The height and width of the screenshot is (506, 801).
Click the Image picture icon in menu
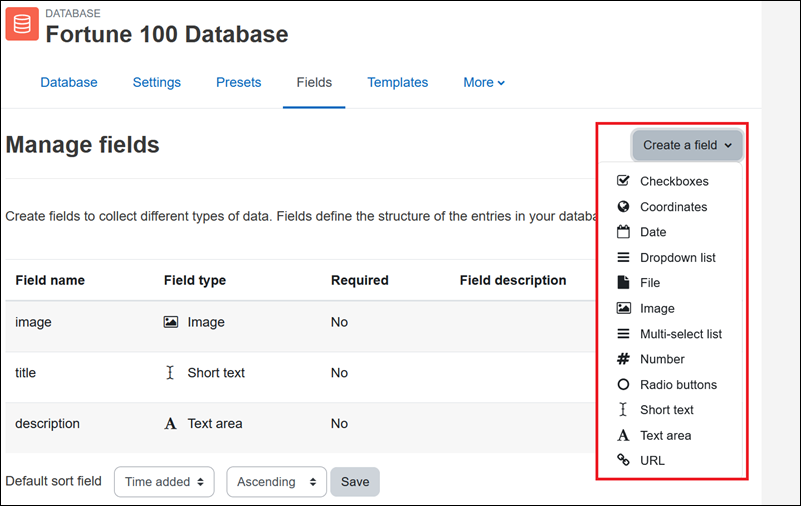click(x=623, y=308)
